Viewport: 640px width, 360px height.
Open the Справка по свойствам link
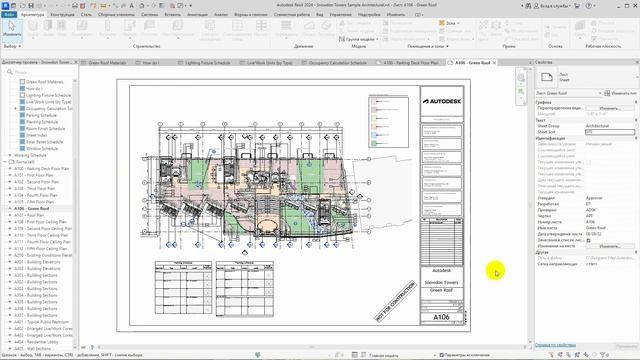point(555,345)
